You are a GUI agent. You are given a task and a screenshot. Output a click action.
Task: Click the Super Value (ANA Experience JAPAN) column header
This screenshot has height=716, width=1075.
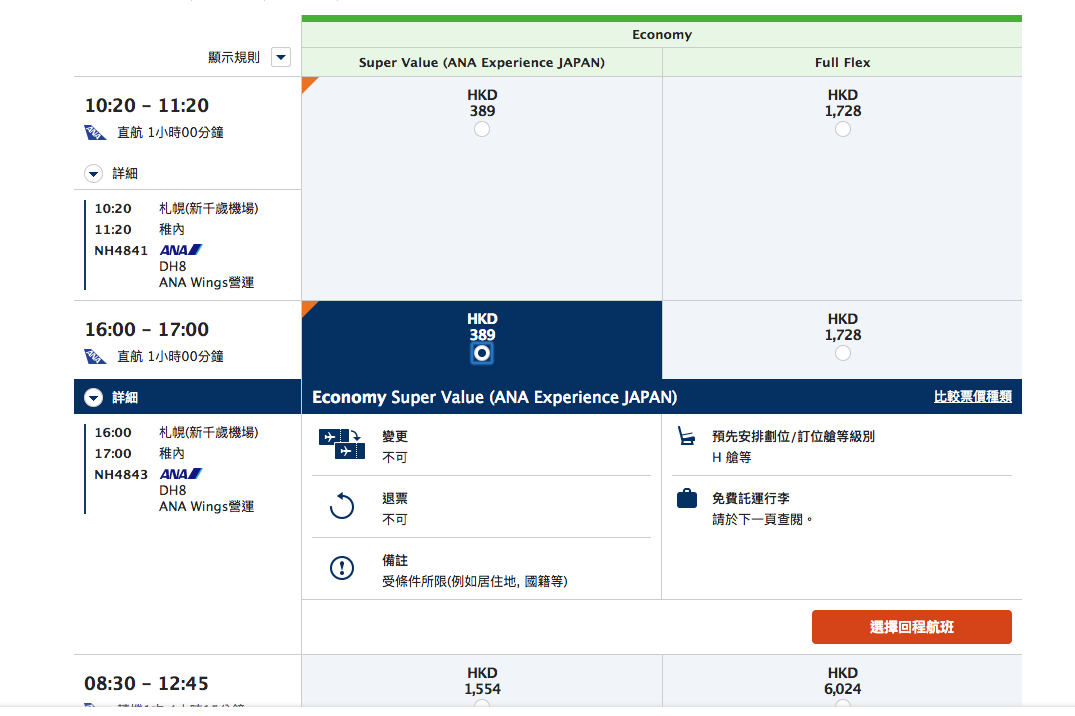(x=482, y=62)
